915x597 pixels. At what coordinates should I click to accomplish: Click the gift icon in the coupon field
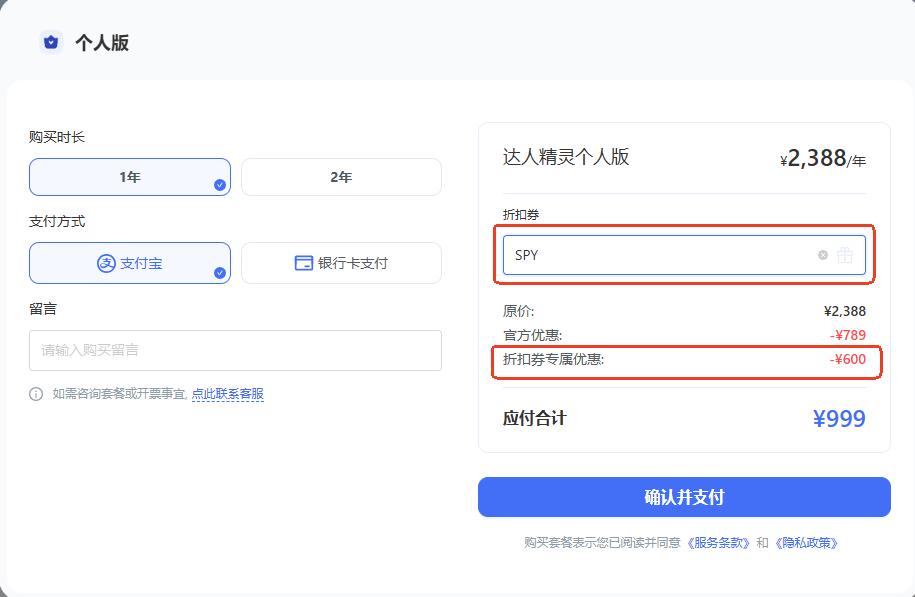pos(846,255)
